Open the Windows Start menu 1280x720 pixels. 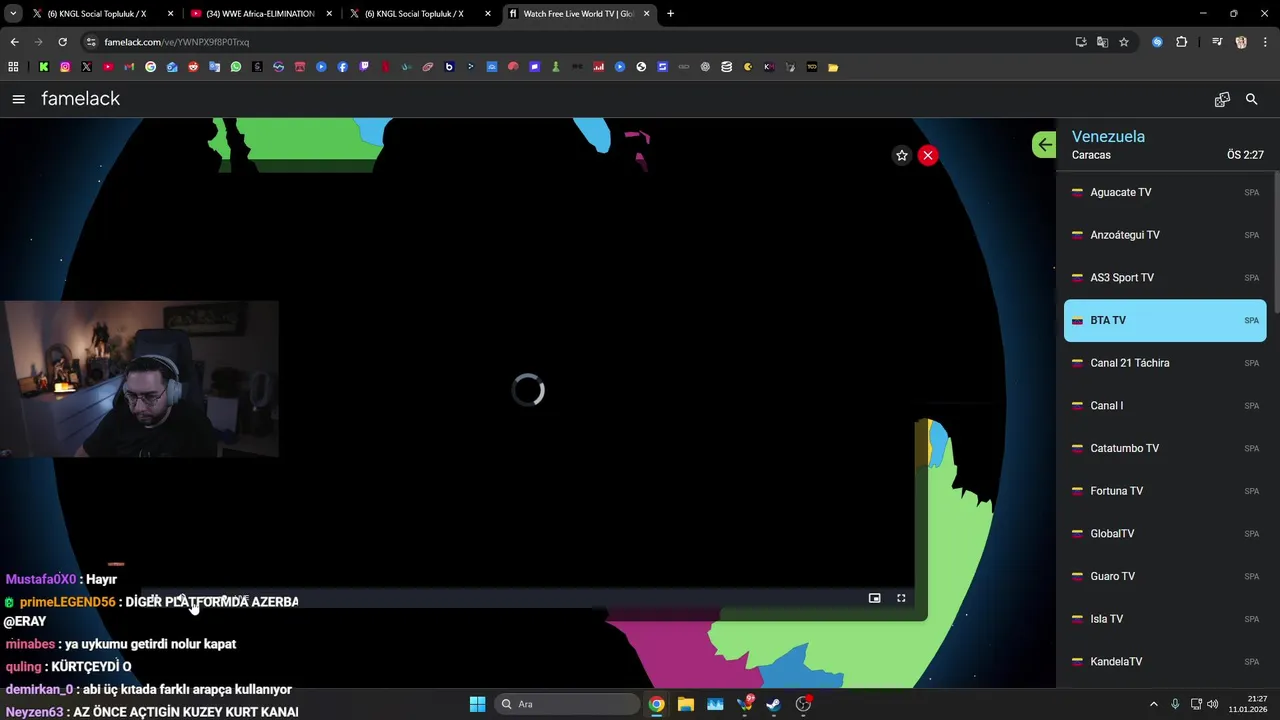click(x=477, y=704)
